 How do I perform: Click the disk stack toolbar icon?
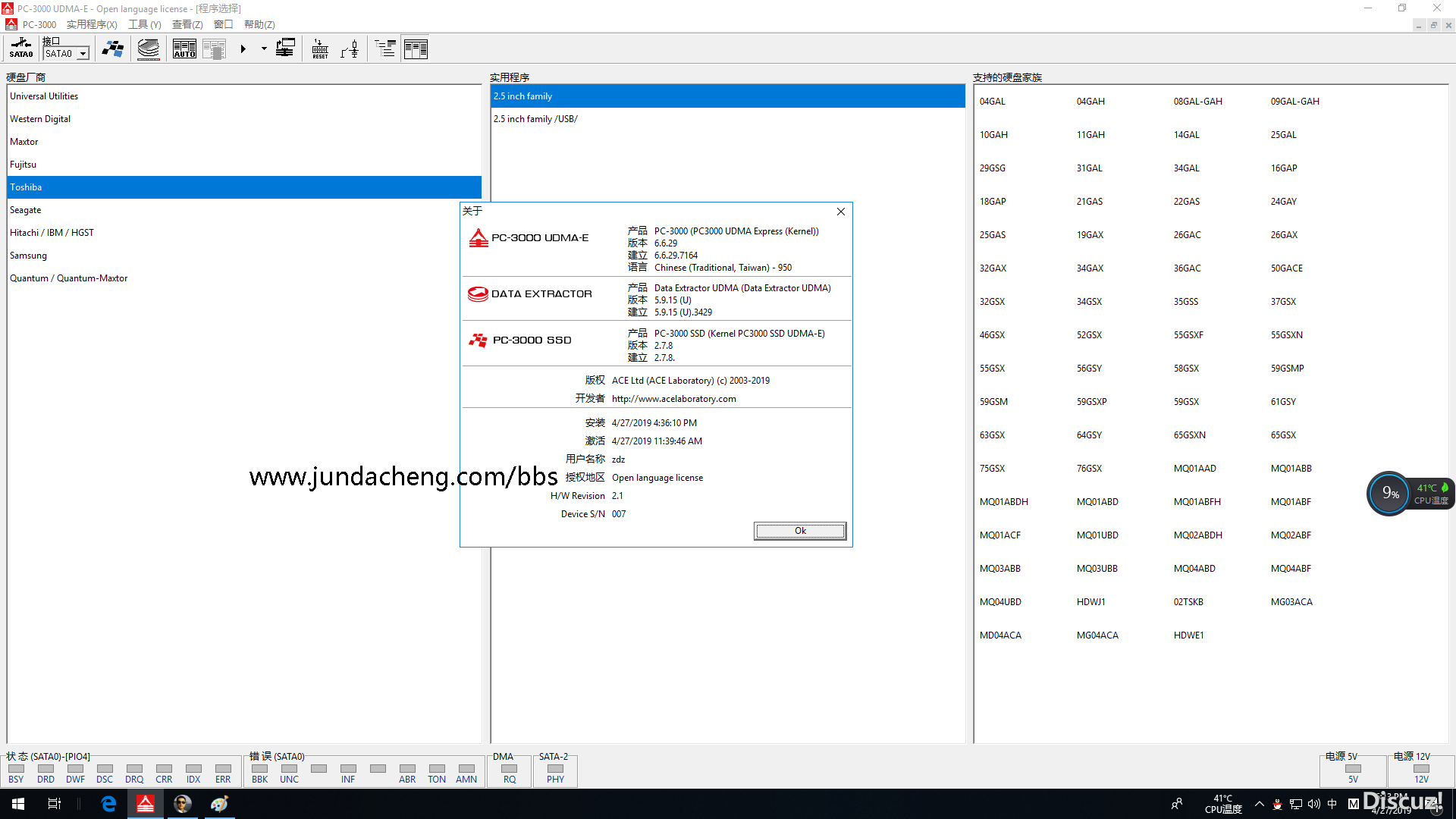[149, 49]
